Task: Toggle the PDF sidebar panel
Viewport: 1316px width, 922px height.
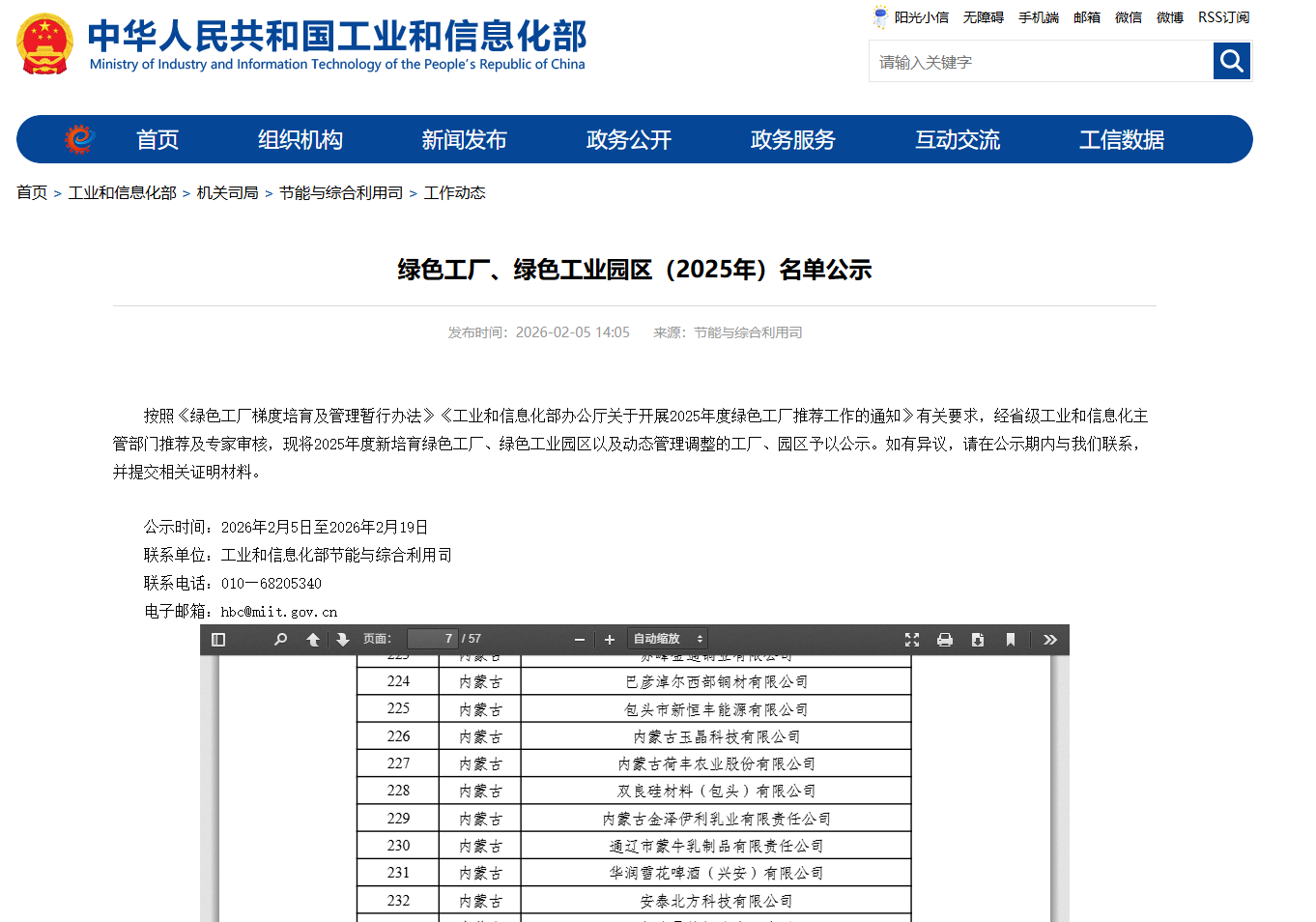Action: [217, 639]
